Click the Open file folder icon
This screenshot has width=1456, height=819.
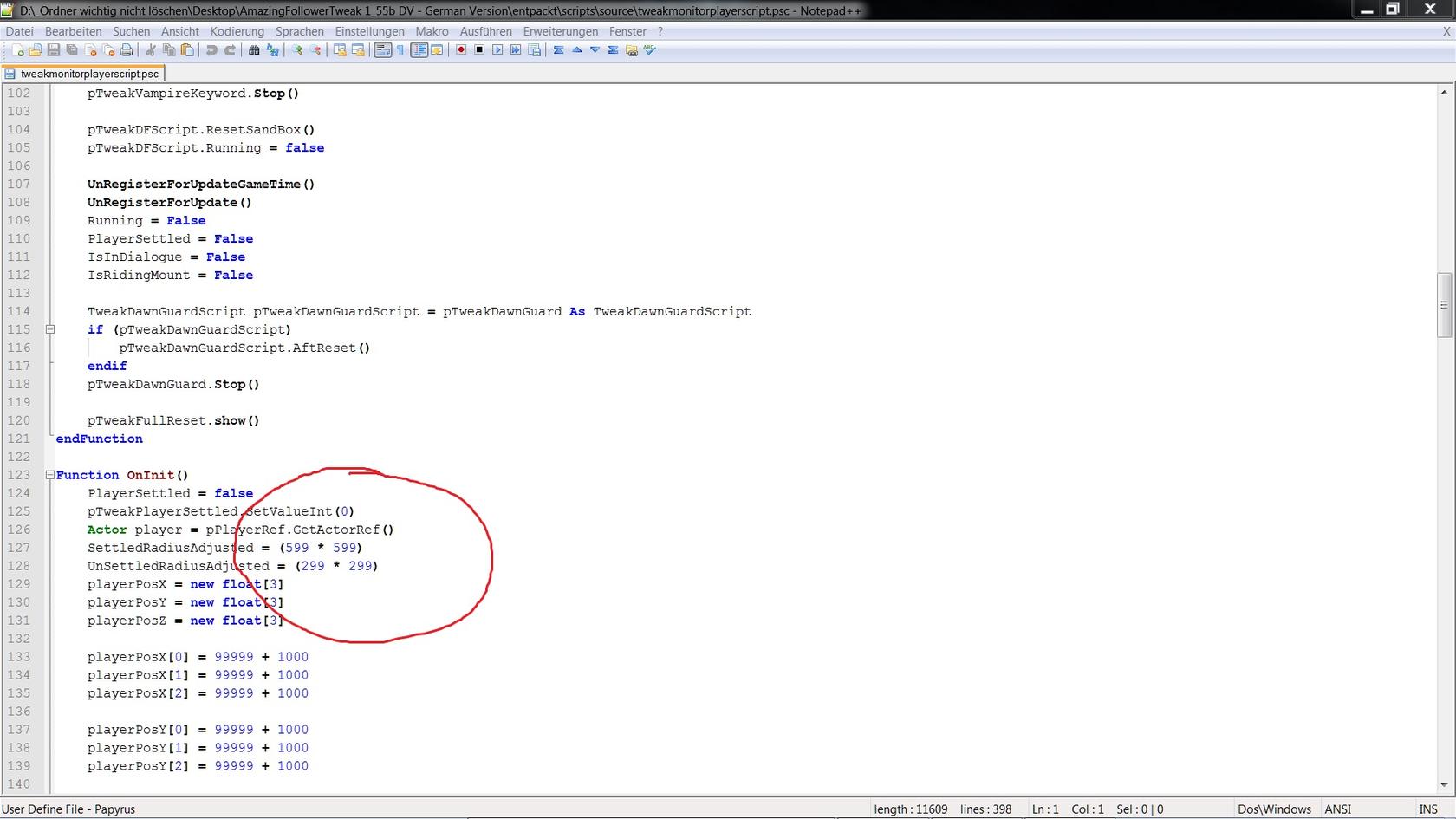pos(36,50)
